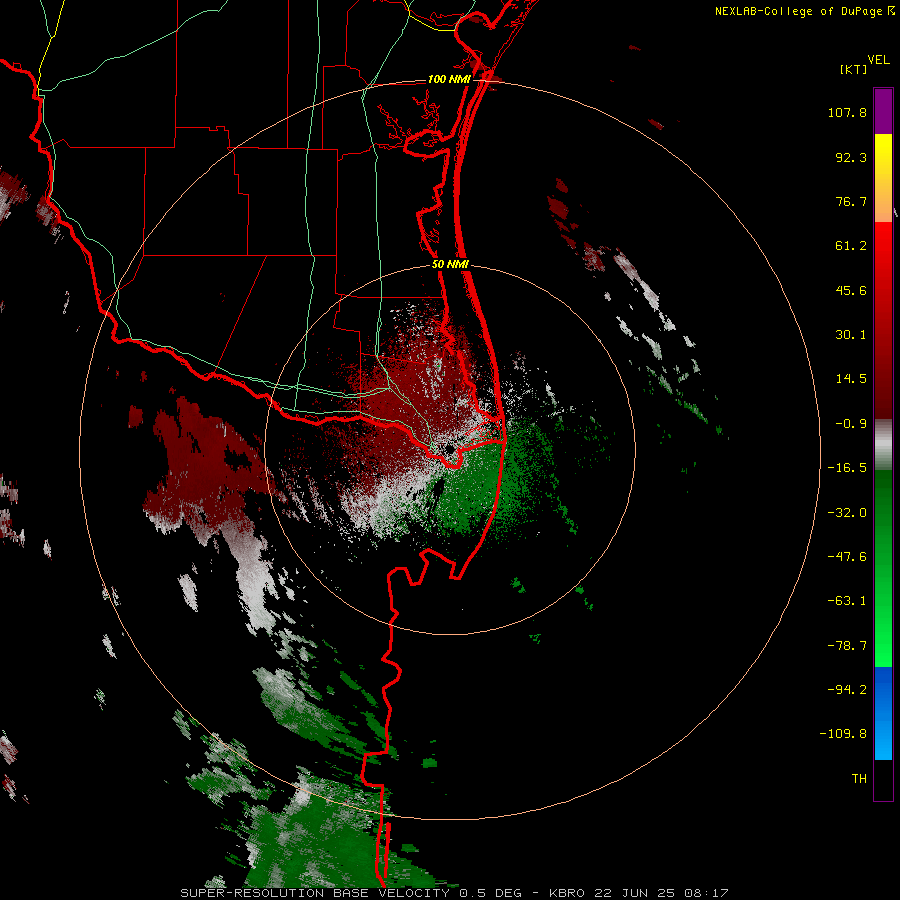Pick the yellow segment of velocity color bar
Viewport: 900px width, 900px height.
click(x=883, y=155)
